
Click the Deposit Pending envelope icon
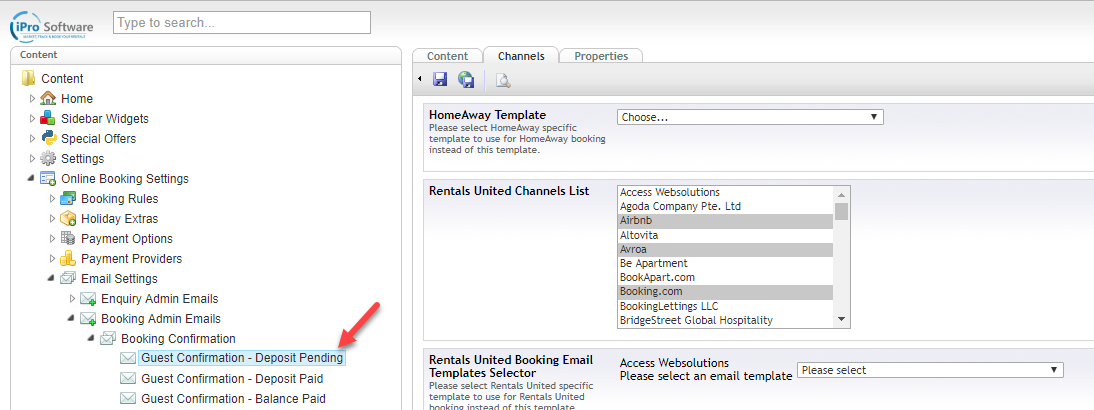click(128, 358)
